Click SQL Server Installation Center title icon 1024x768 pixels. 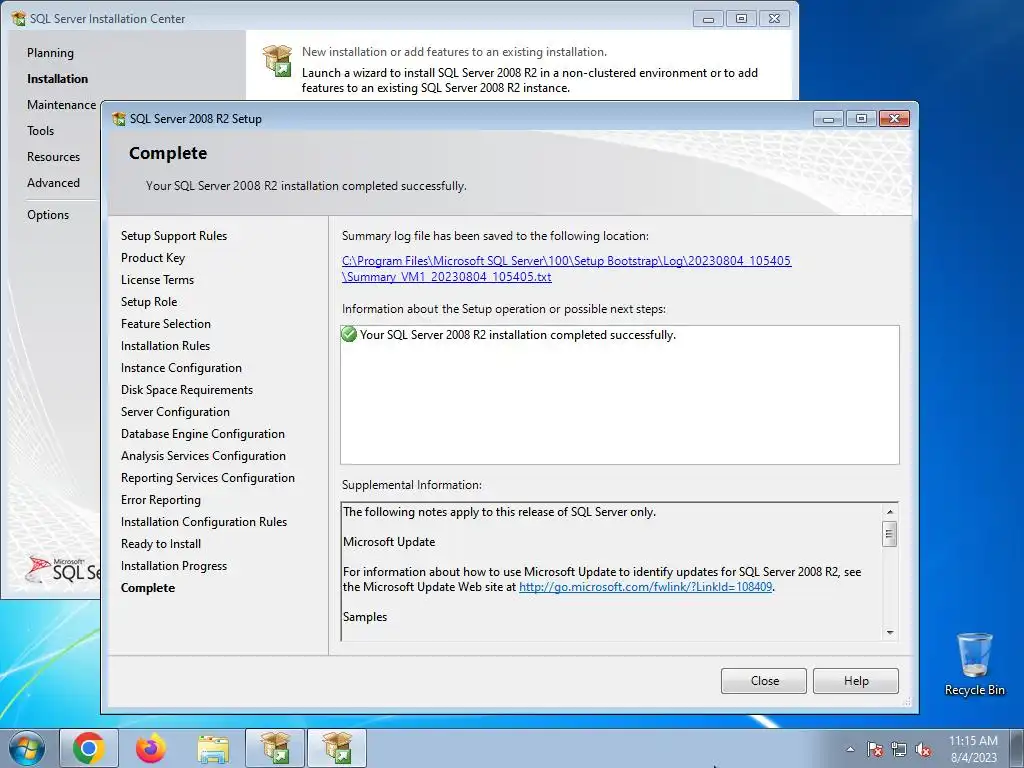coord(18,18)
